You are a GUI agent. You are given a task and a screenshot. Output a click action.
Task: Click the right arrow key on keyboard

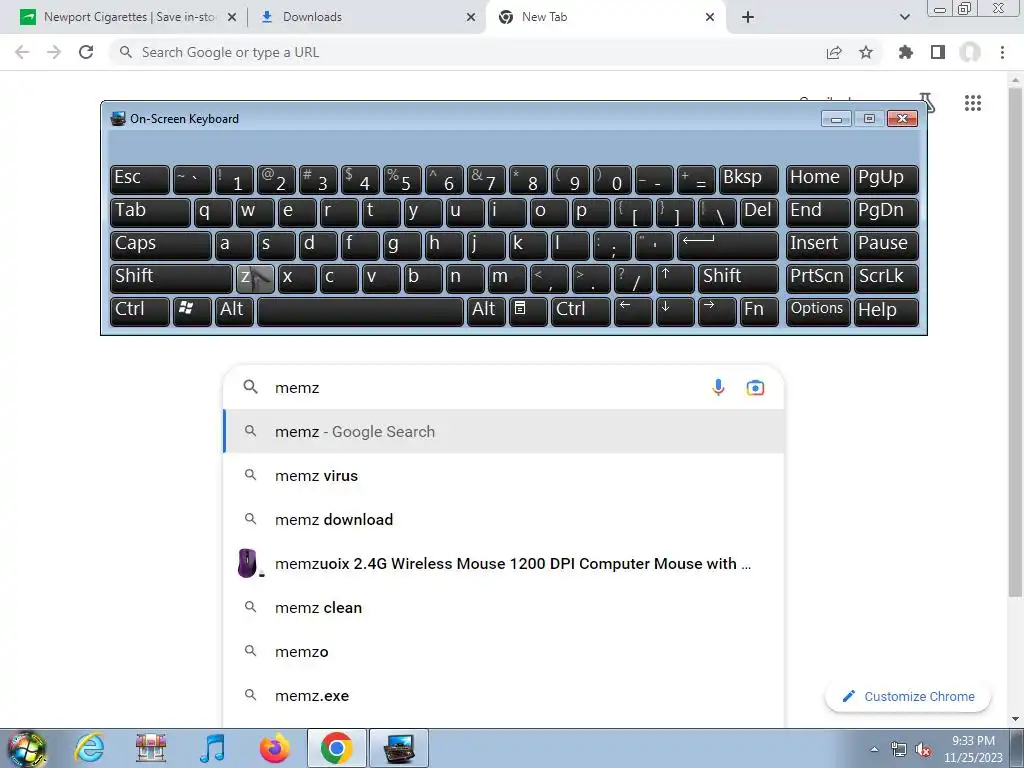tap(716, 311)
